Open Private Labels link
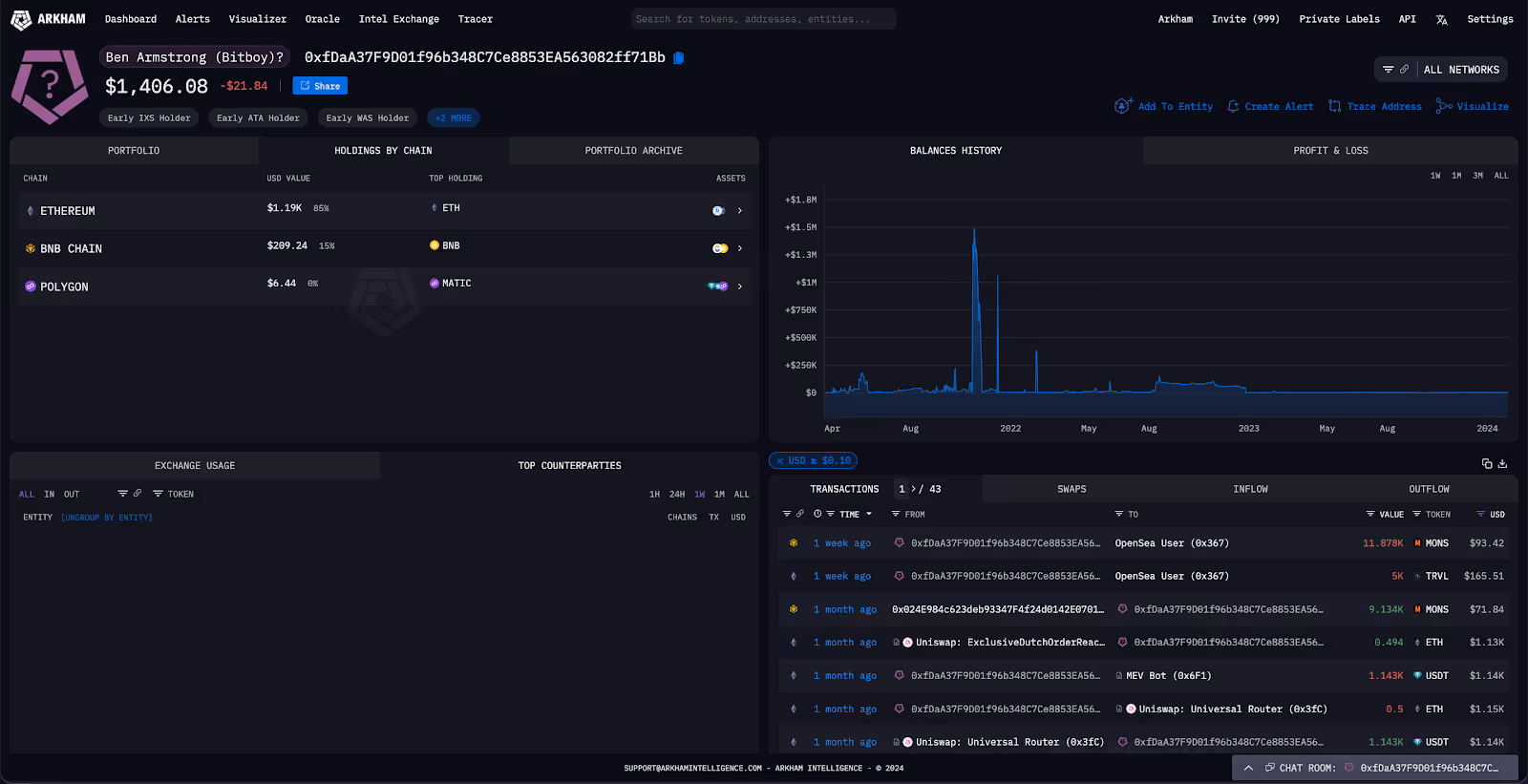1528x784 pixels. (1339, 19)
